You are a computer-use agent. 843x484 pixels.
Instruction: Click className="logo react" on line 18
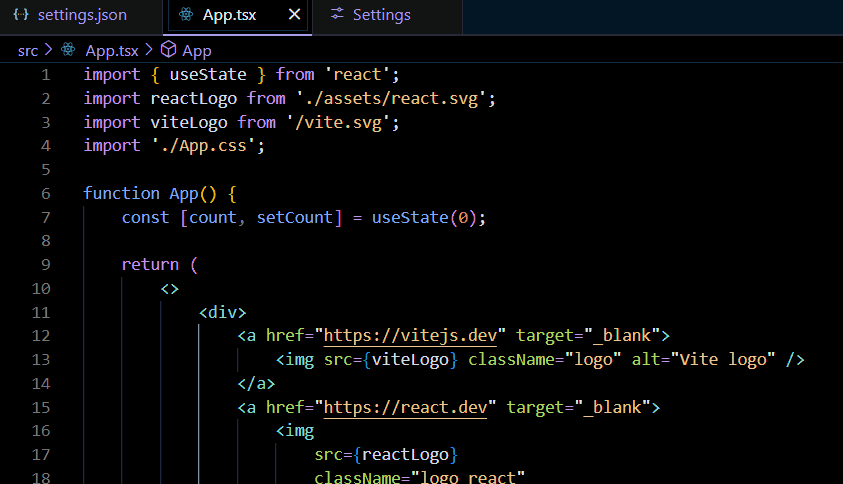point(419,477)
